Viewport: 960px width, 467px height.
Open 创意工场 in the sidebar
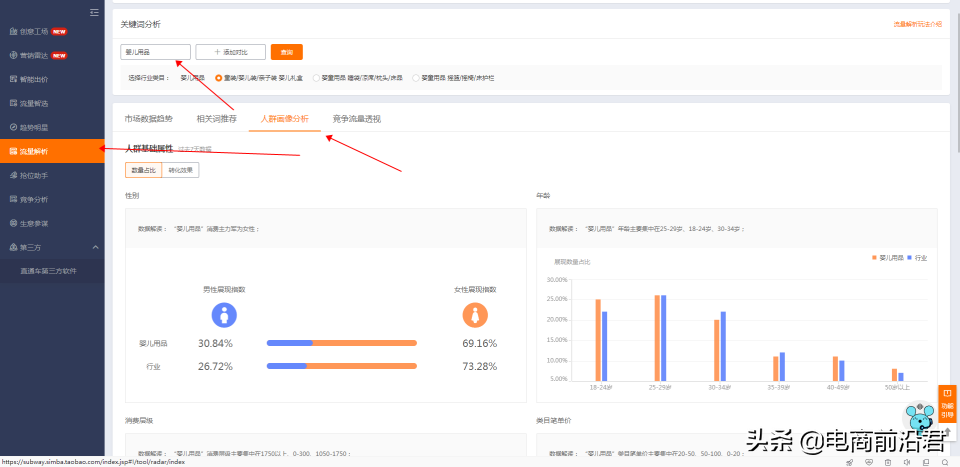point(34,32)
